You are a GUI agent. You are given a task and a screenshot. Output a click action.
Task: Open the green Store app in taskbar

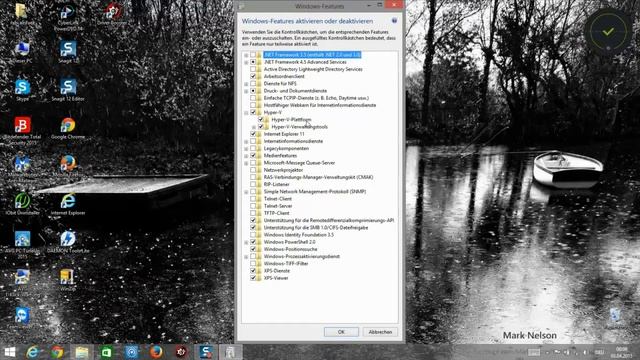coord(107,352)
